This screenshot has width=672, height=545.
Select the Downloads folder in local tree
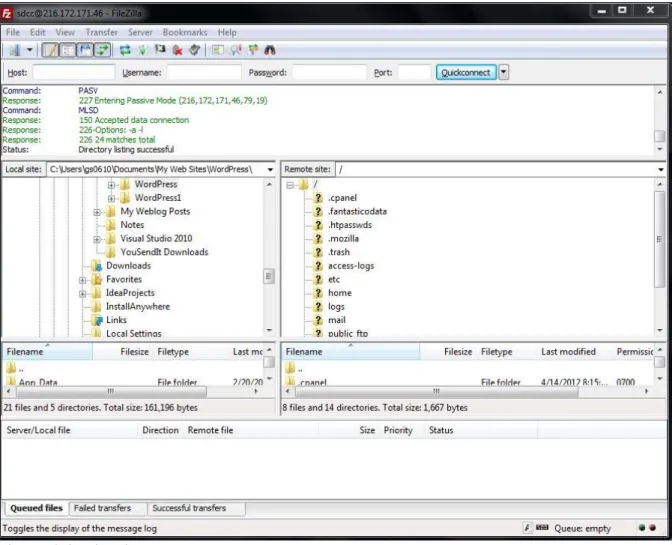click(x=129, y=266)
